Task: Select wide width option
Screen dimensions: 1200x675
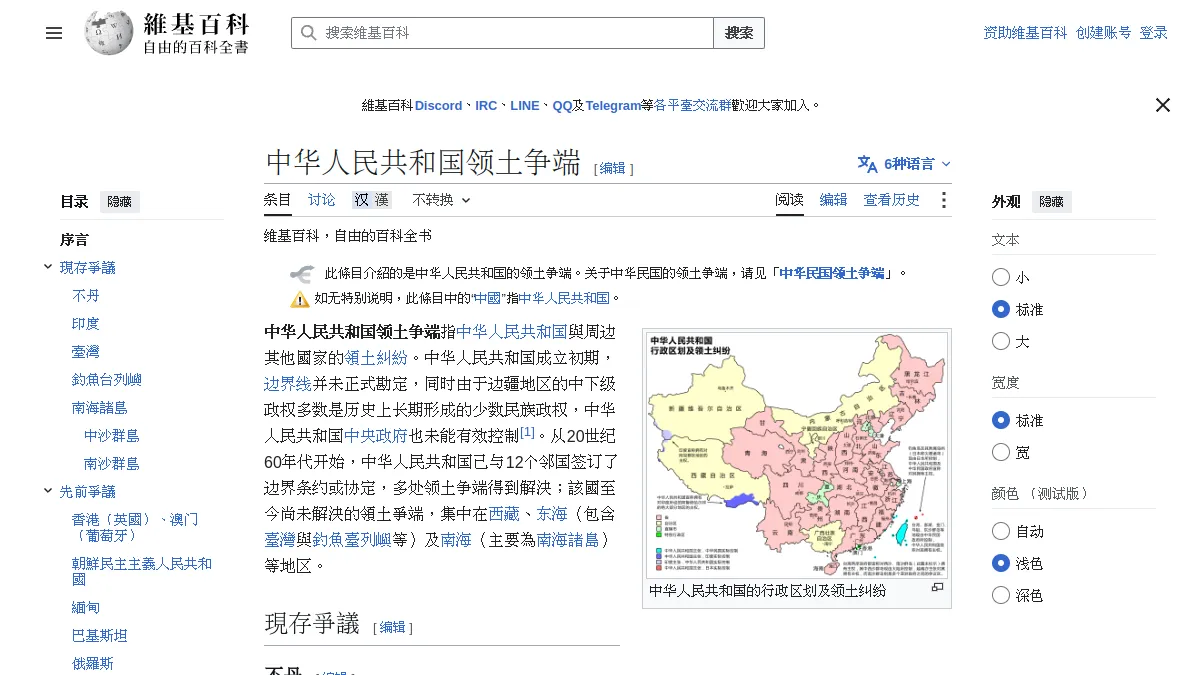Action: pyautogui.click(x=1001, y=452)
